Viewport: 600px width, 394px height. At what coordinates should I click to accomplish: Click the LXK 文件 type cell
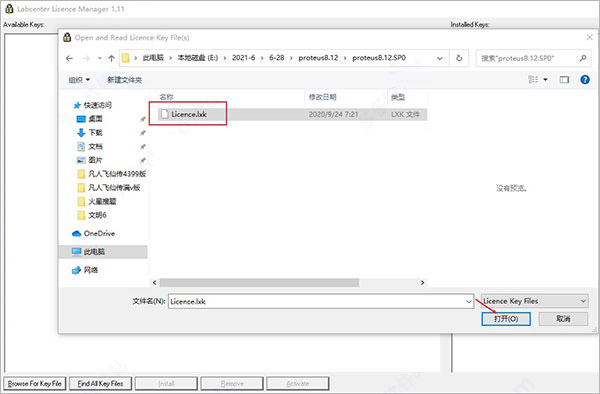[x=405, y=114]
